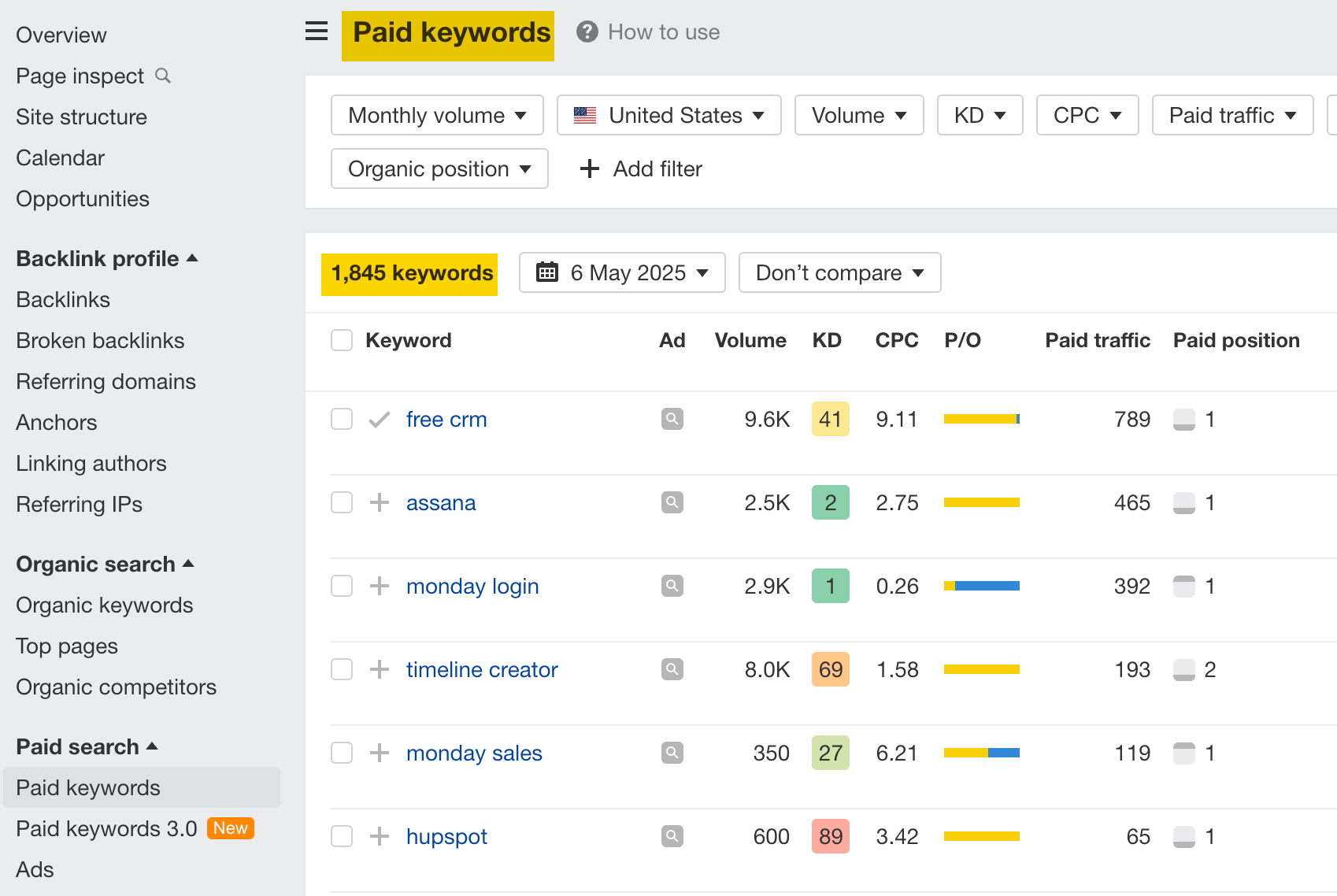This screenshot has height=896, width=1337.
Task: Open the Monthly volume dropdown
Action: [x=436, y=115]
